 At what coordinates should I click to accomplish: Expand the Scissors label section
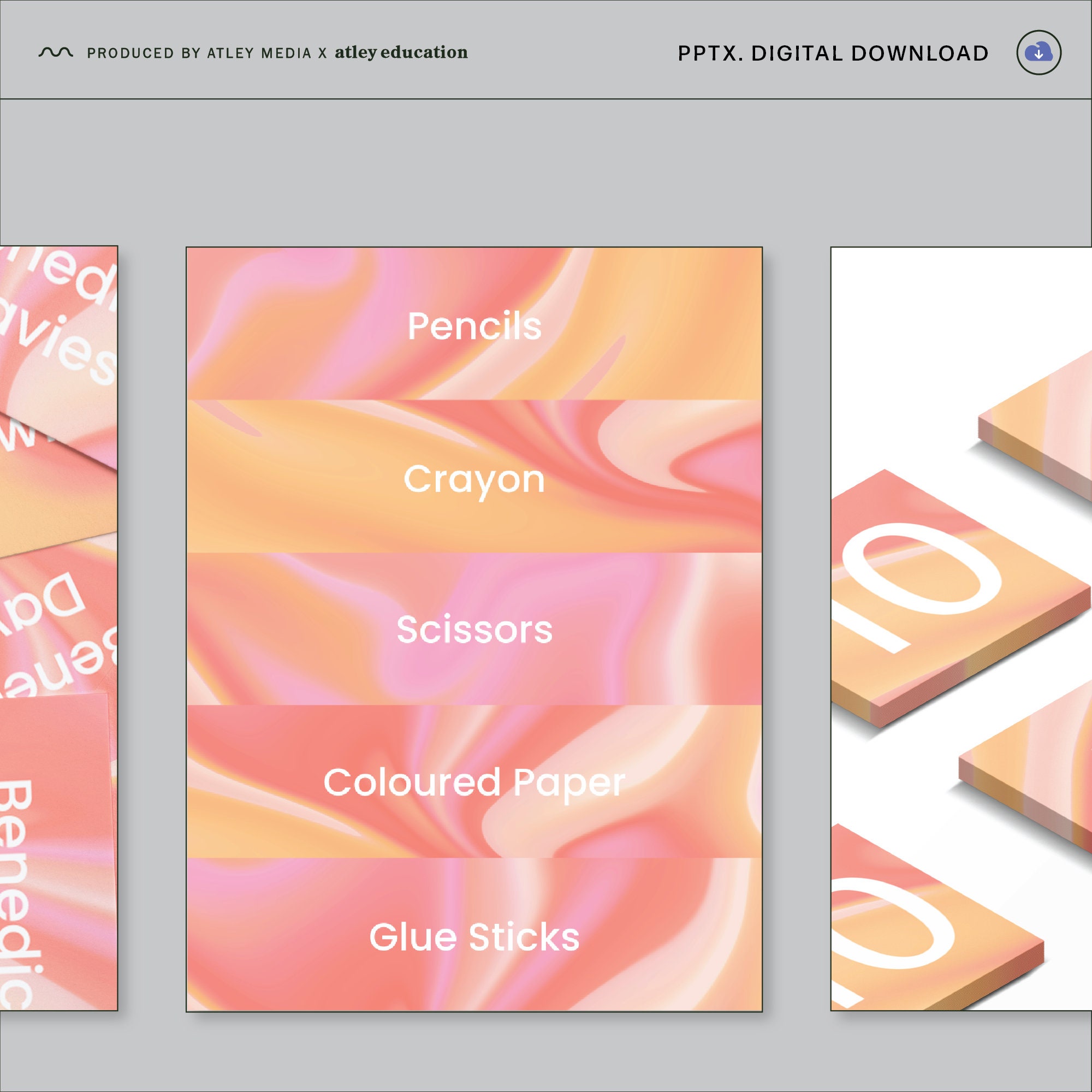click(x=473, y=627)
